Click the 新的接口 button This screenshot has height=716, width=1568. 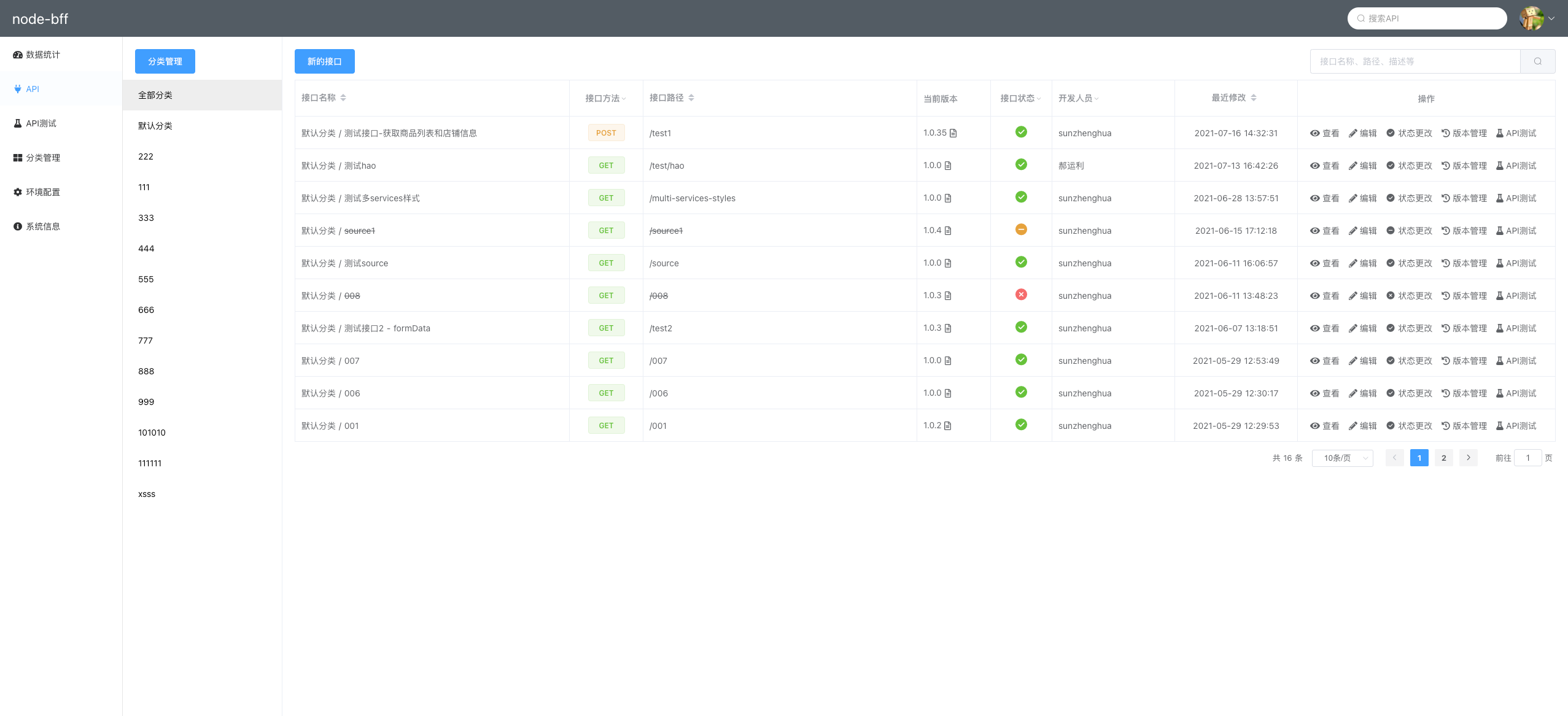click(324, 61)
